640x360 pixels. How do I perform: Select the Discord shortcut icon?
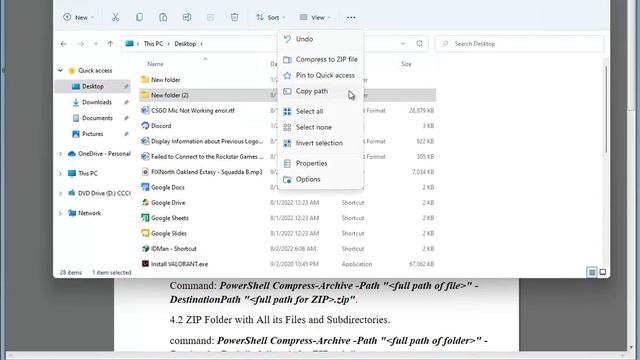pos(145,126)
